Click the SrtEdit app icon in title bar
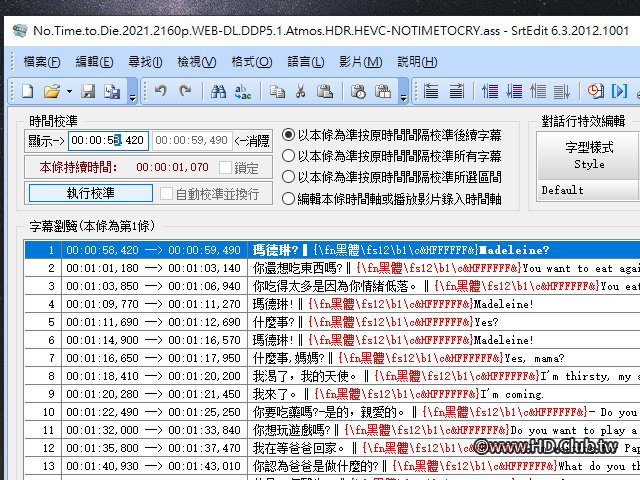 [x=20, y=31]
